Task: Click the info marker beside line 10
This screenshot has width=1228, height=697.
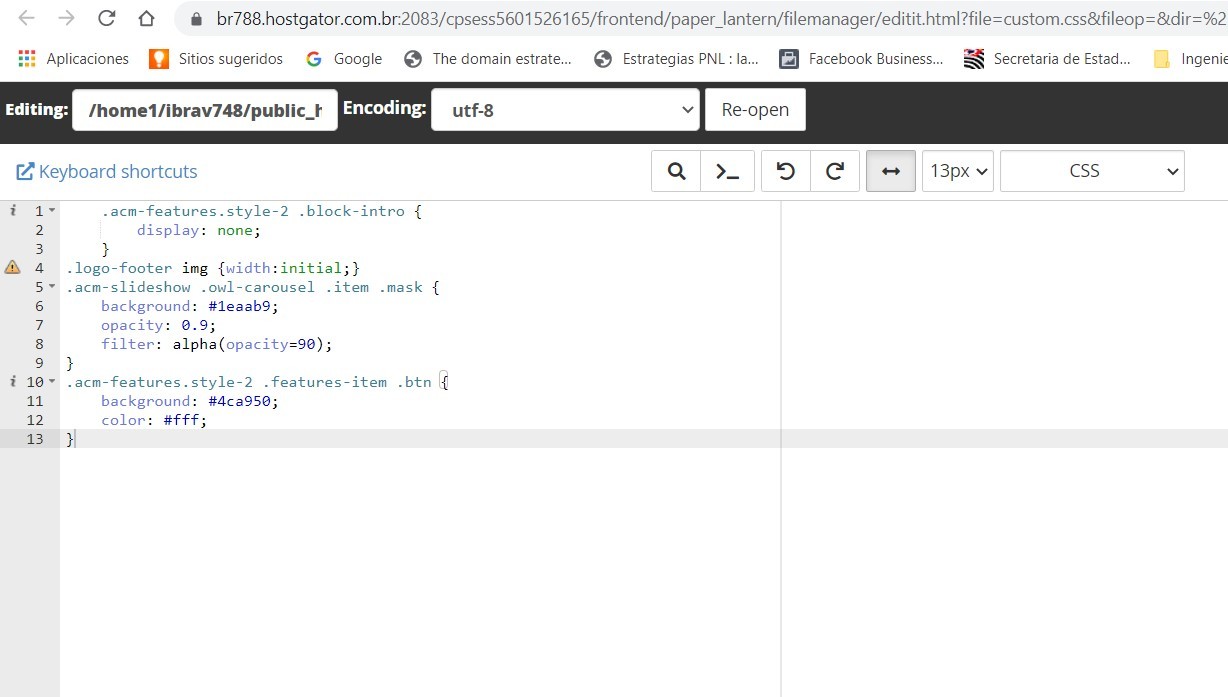Action: click(x=13, y=382)
